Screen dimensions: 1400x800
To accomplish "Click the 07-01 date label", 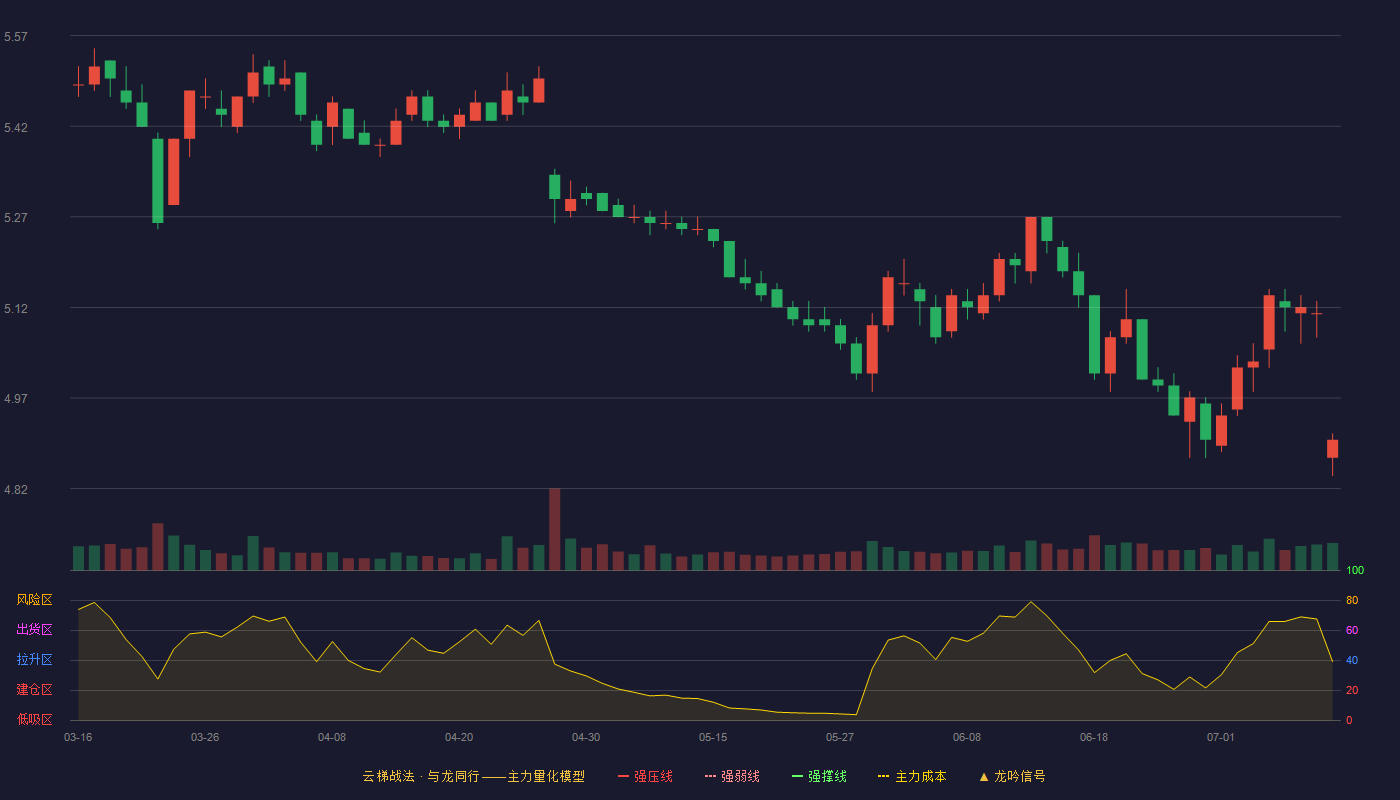I will point(1221,737).
